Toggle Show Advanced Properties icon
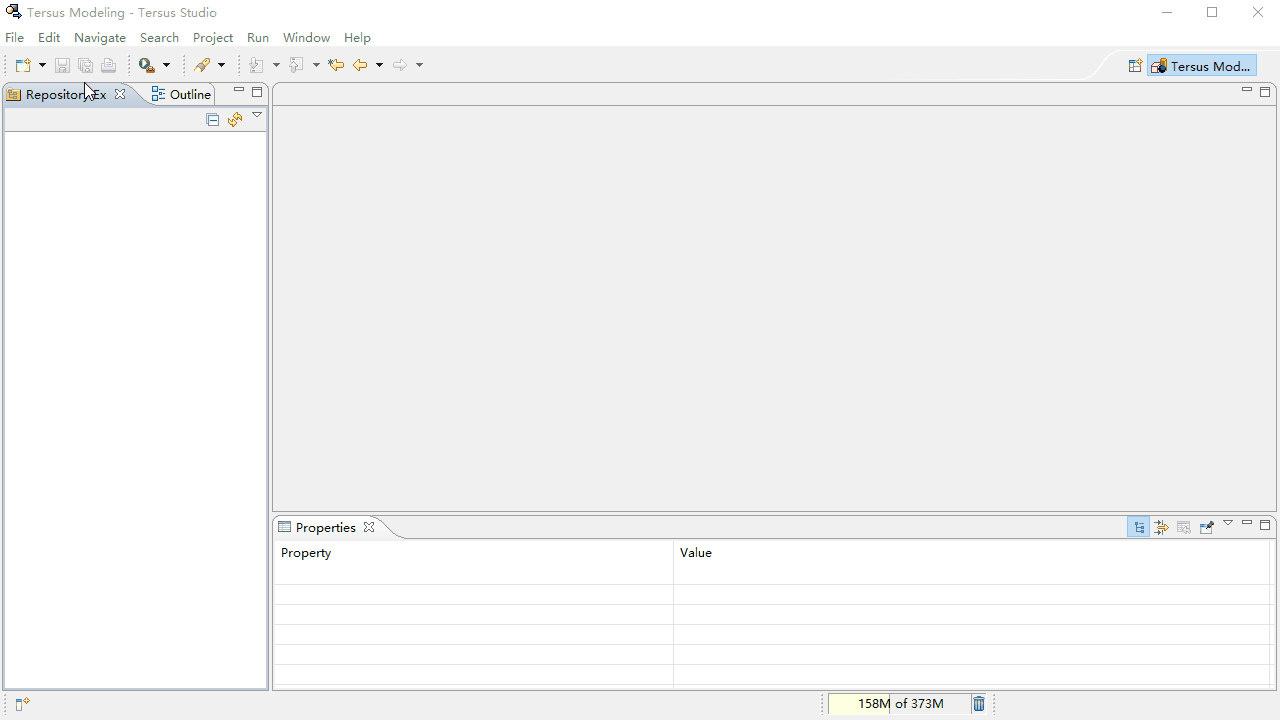 1161,527
